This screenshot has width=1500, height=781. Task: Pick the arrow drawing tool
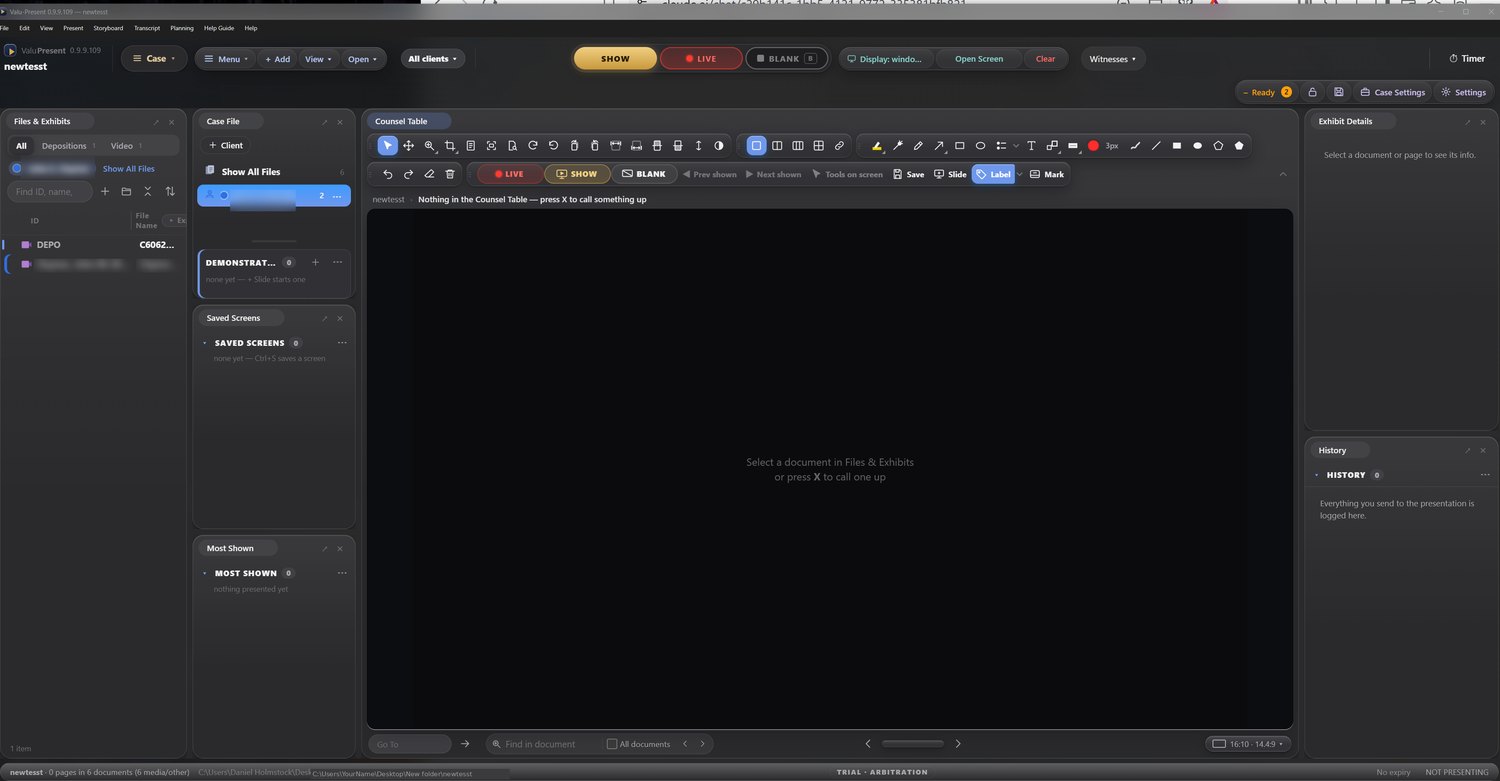pyautogui.click(x=939, y=146)
